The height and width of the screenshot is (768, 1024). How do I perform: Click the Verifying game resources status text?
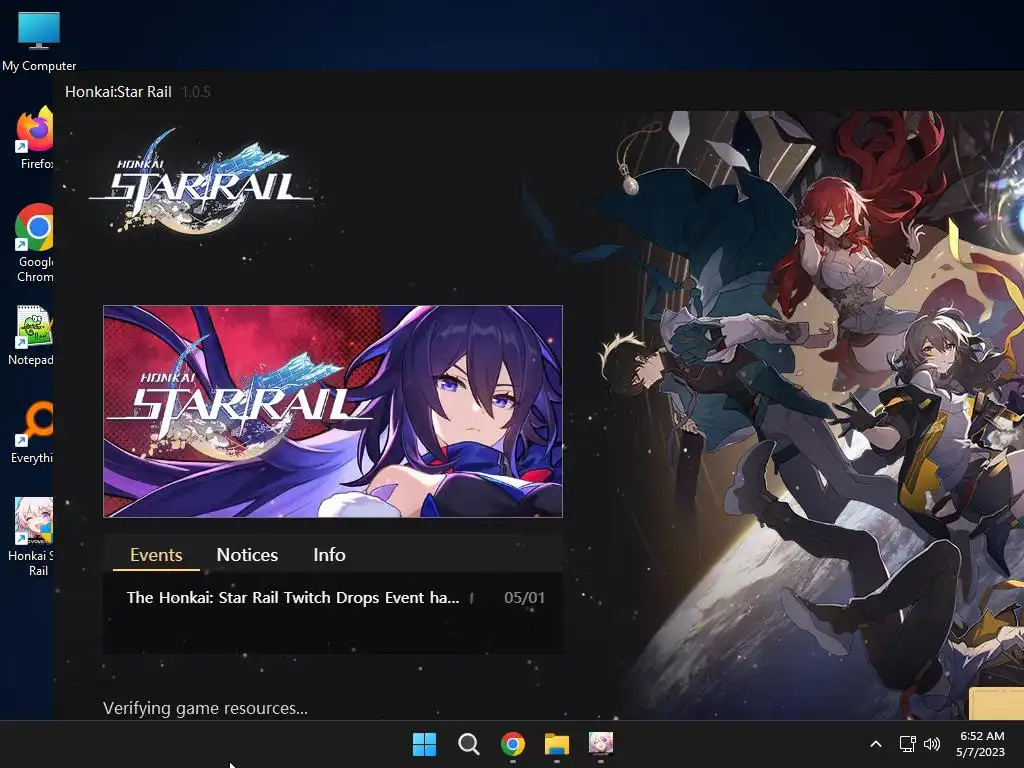pyautogui.click(x=205, y=709)
